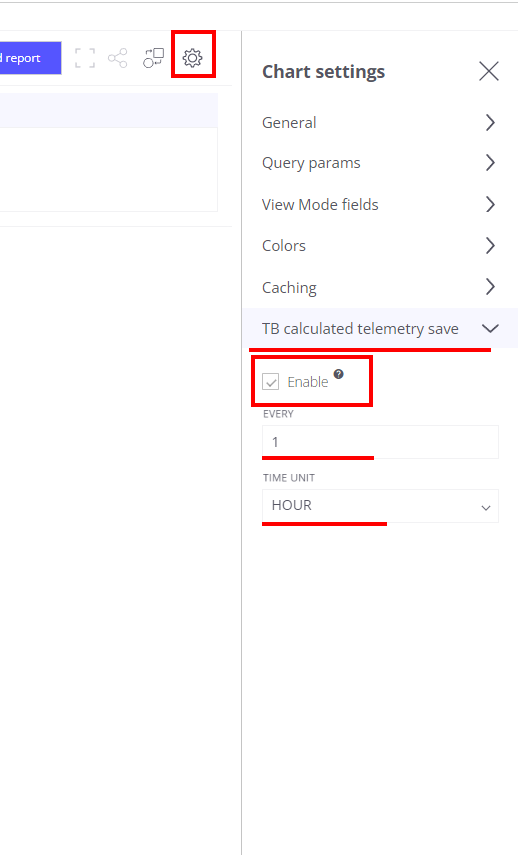Click the EVERY interval input field
This screenshot has width=518, height=855.
[x=380, y=442]
